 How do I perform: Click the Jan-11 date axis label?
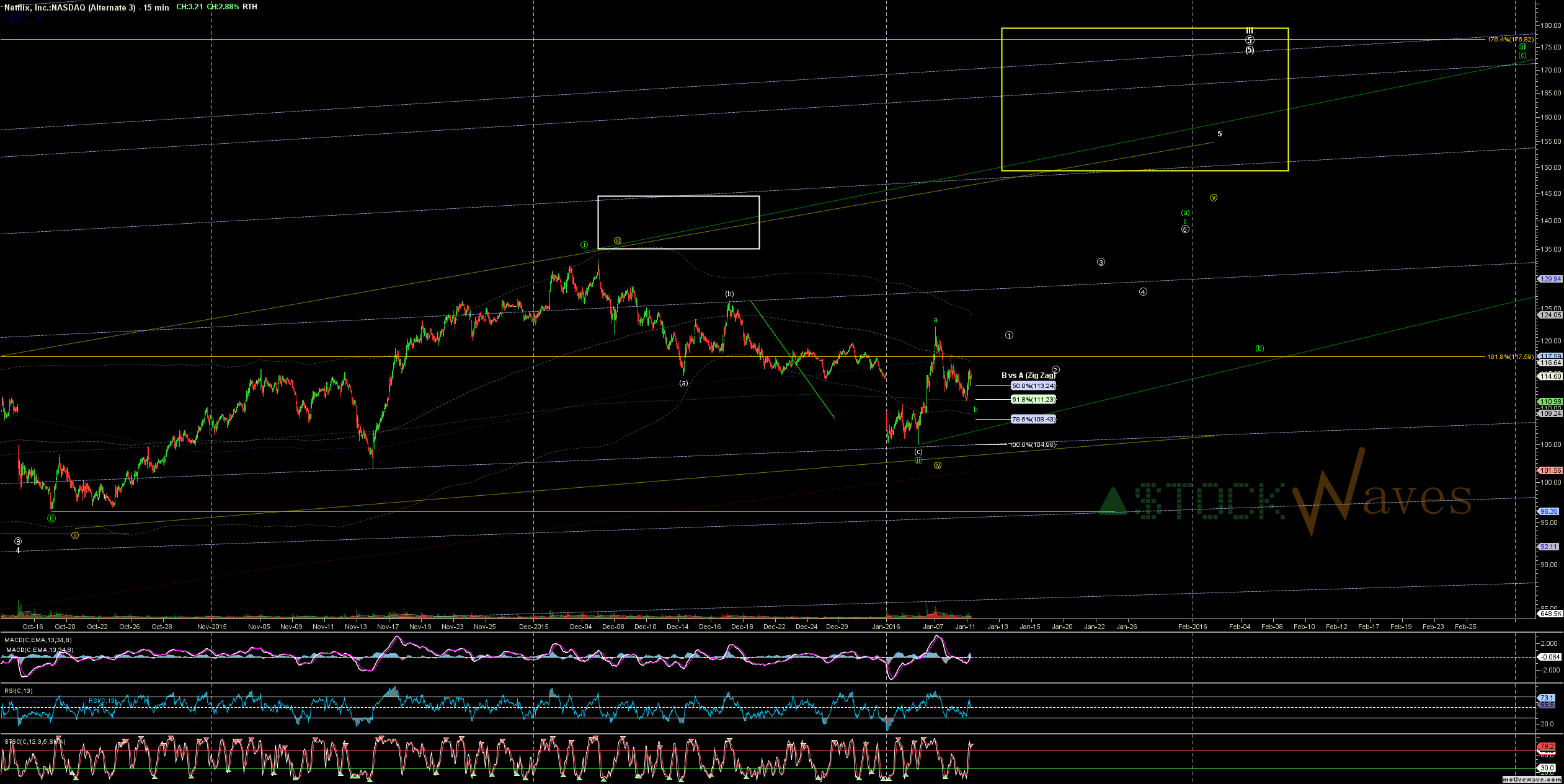point(966,627)
